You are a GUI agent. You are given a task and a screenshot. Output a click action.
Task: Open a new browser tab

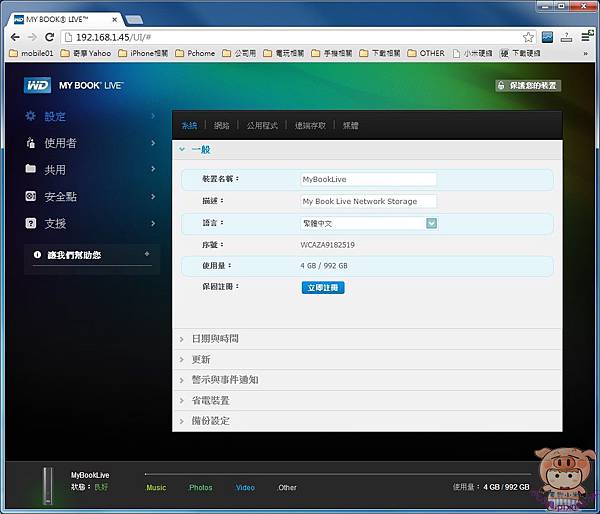tap(134, 20)
